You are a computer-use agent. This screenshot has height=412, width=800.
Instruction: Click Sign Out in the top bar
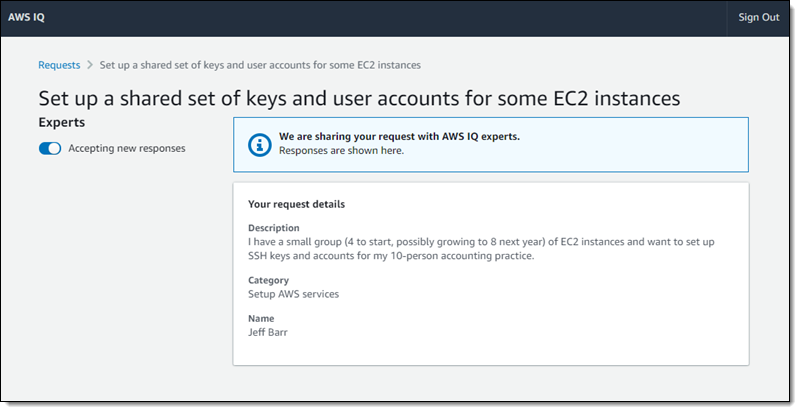(758, 18)
